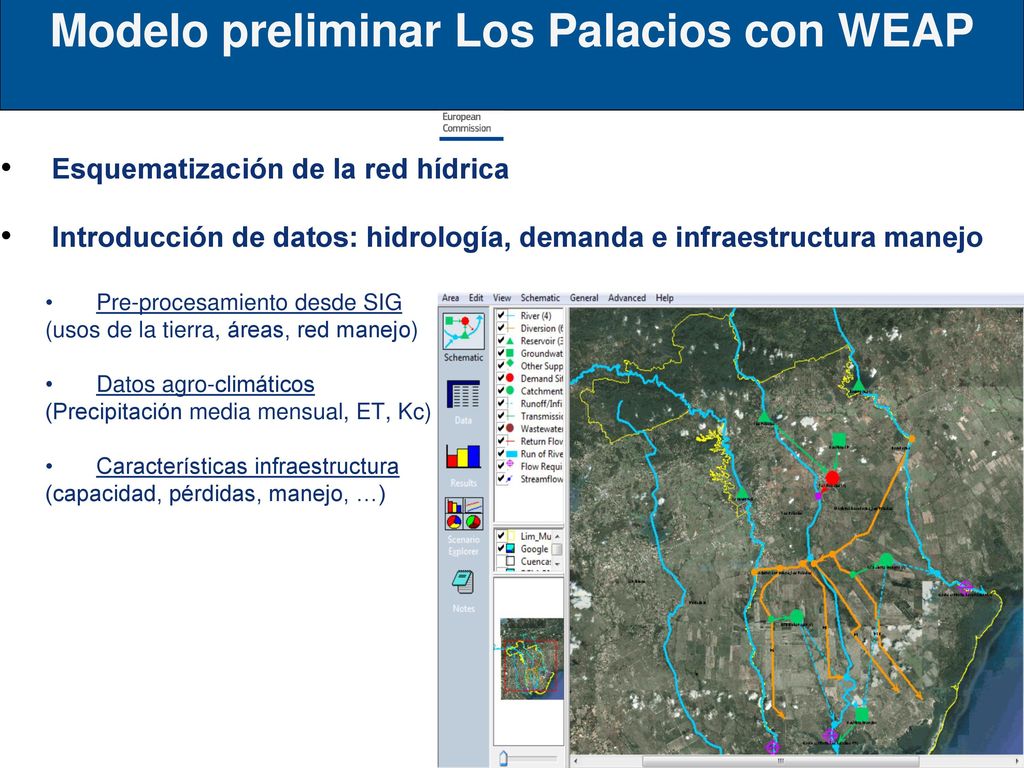Screen dimensions: 1024x768
Task: Select the large catchment circle in irrigation area
Action: tap(796, 616)
